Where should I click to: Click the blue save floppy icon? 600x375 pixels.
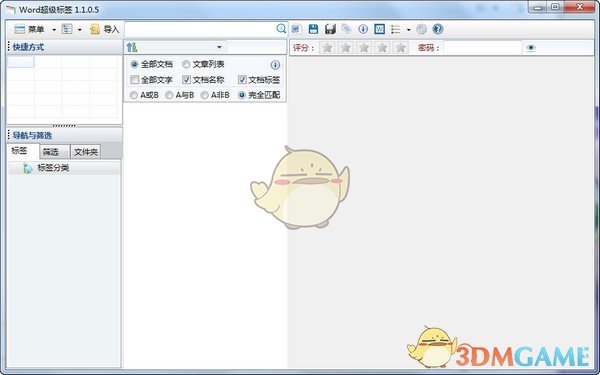point(313,29)
